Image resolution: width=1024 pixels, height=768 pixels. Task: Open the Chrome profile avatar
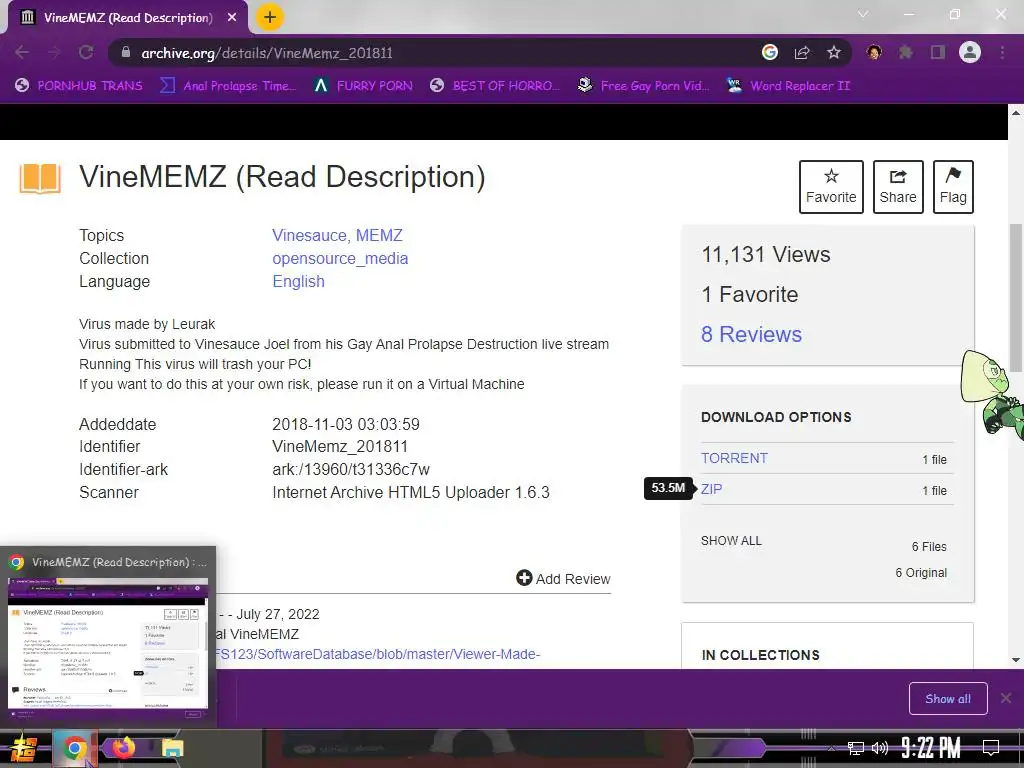coord(970,52)
